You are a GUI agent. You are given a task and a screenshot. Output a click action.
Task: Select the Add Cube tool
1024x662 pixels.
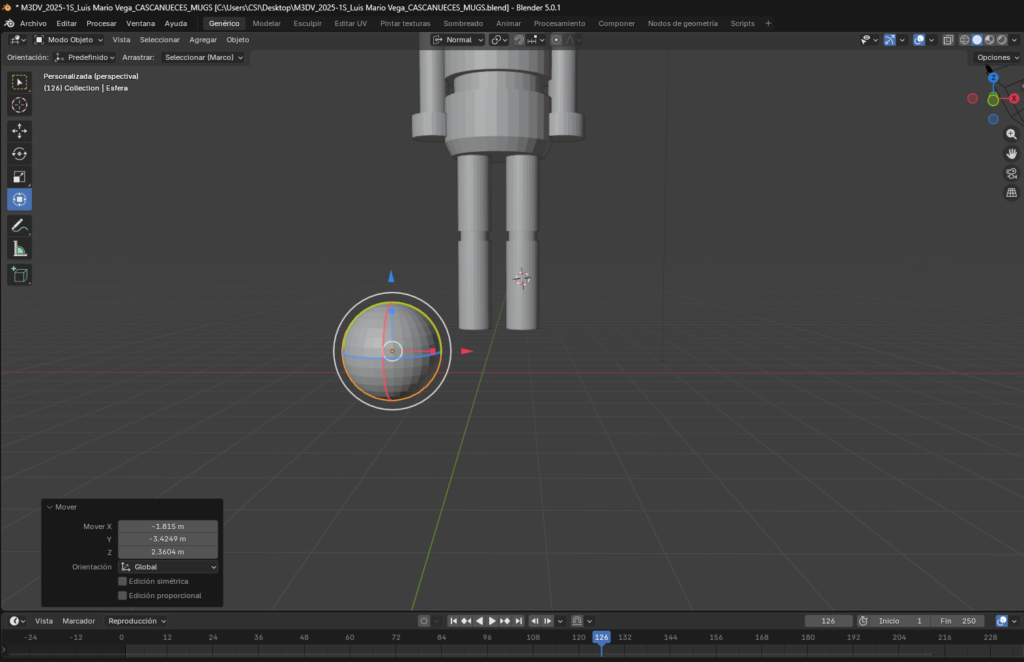pyautogui.click(x=19, y=274)
